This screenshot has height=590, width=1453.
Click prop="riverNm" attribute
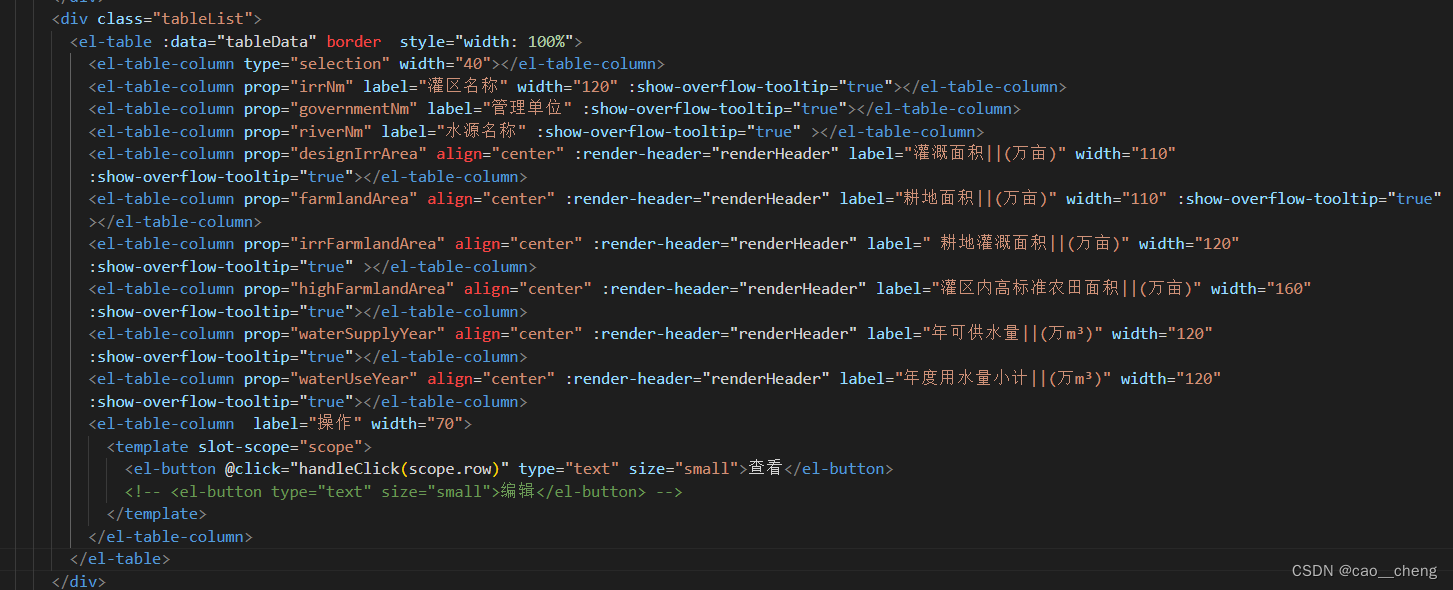click(308, 131)
